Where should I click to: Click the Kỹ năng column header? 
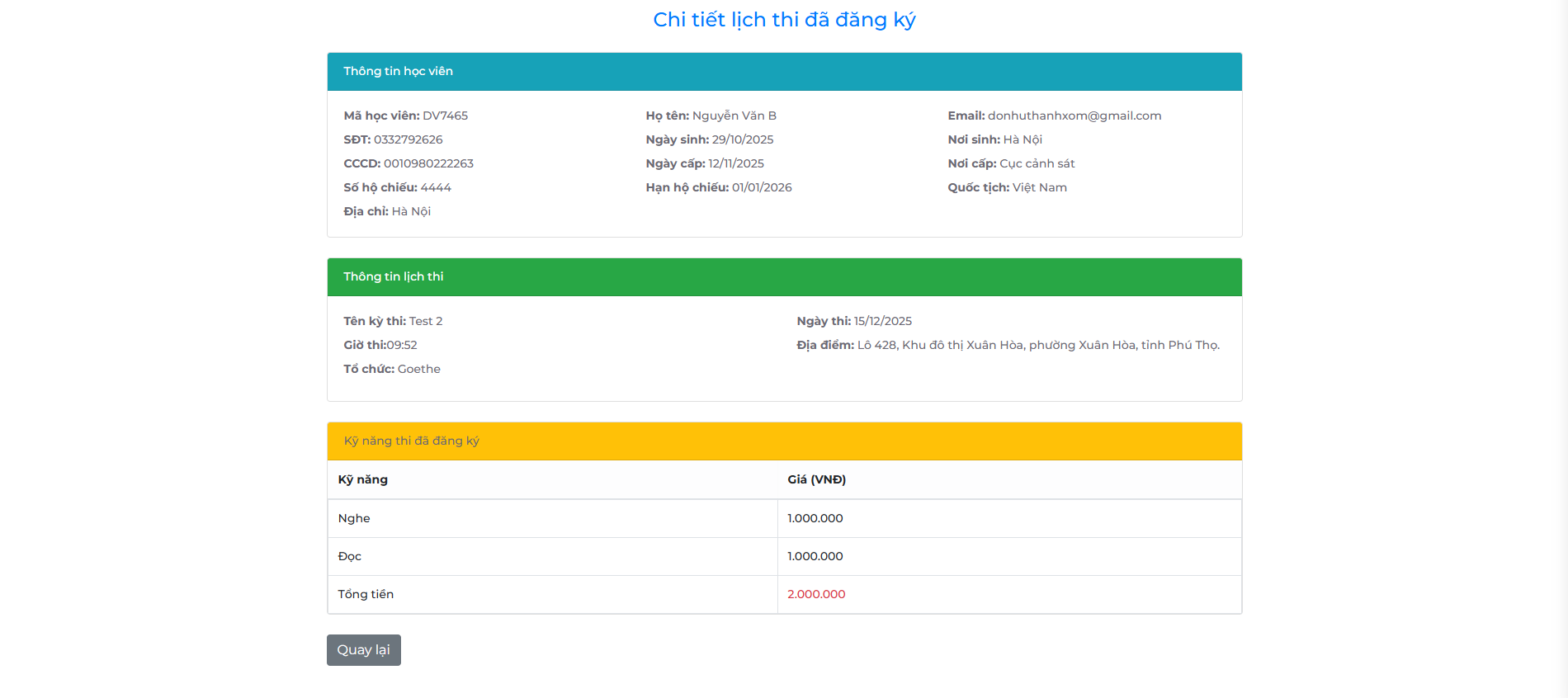[x=362, y=480]
